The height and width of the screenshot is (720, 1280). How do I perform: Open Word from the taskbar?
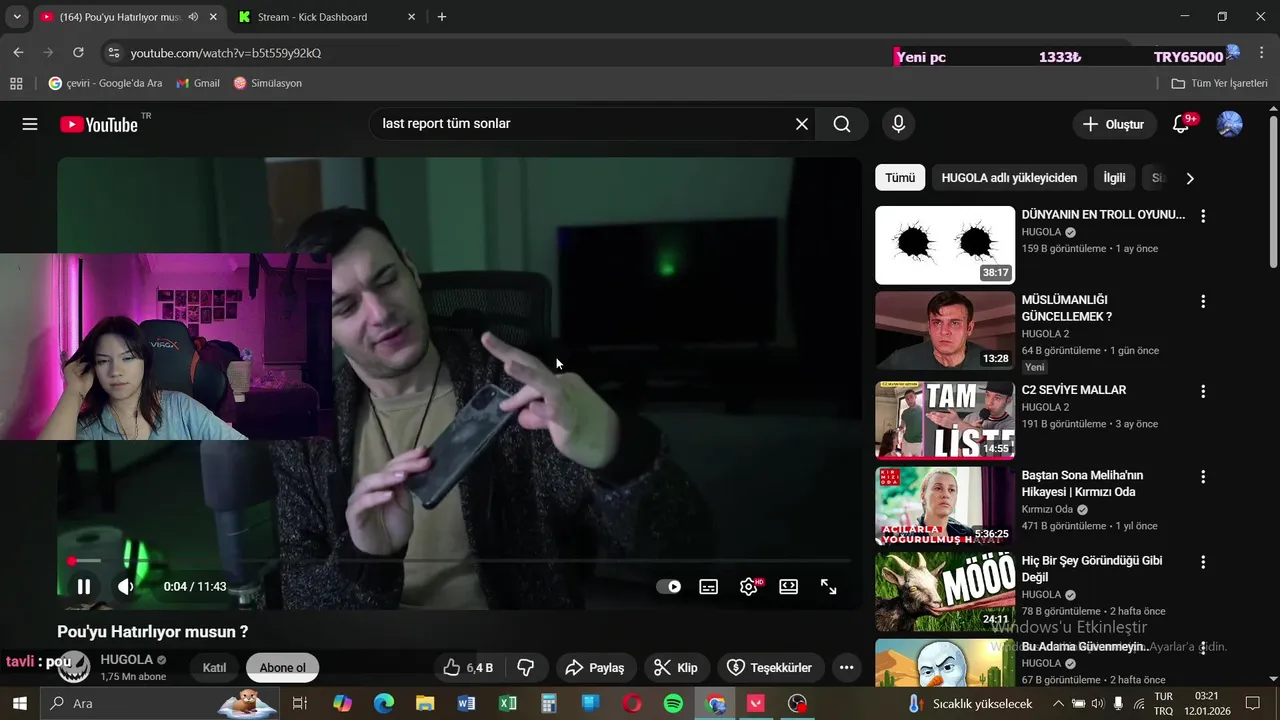[x=466, y=703]
